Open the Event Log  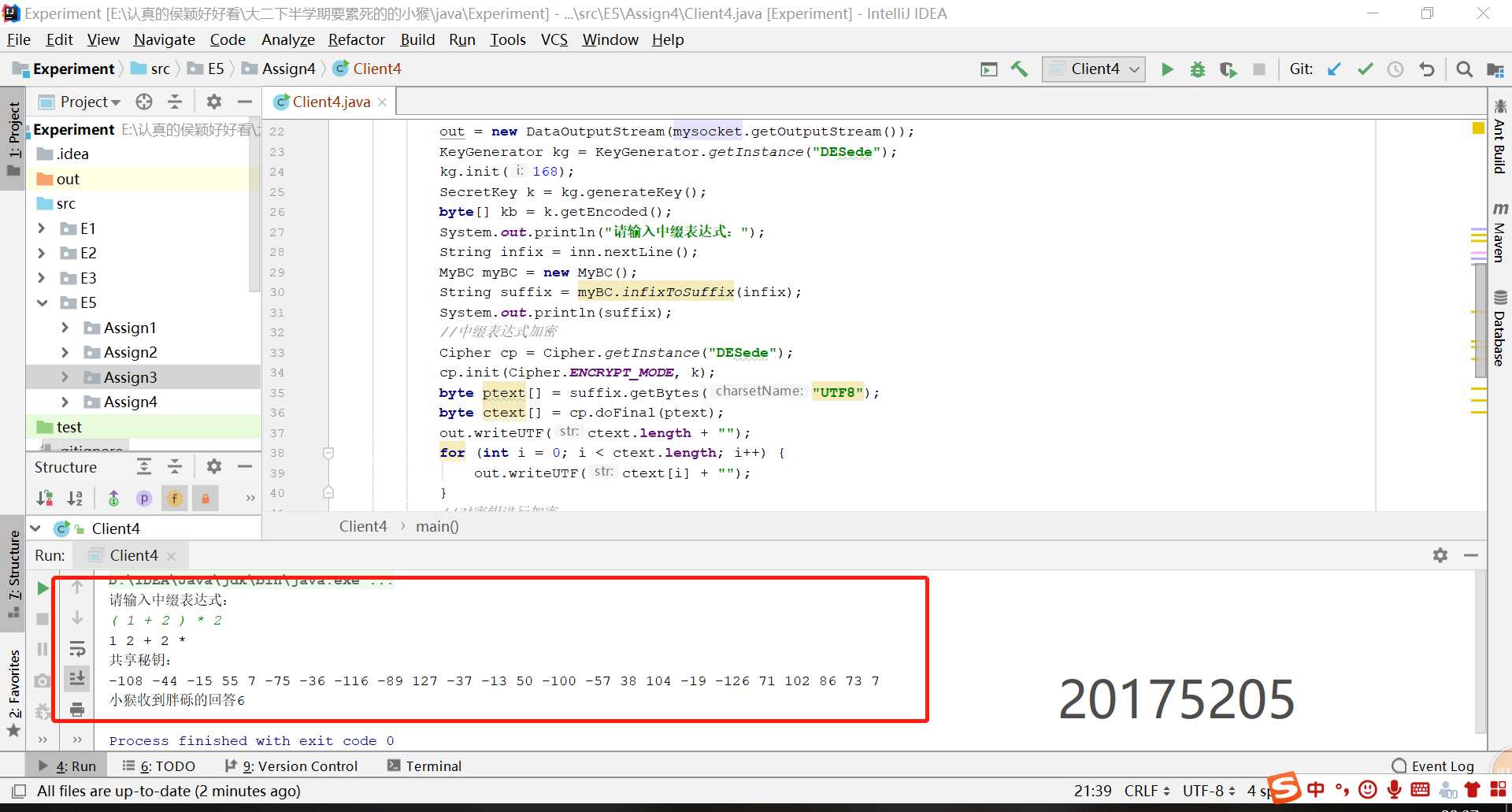(x=1433, y=766)
